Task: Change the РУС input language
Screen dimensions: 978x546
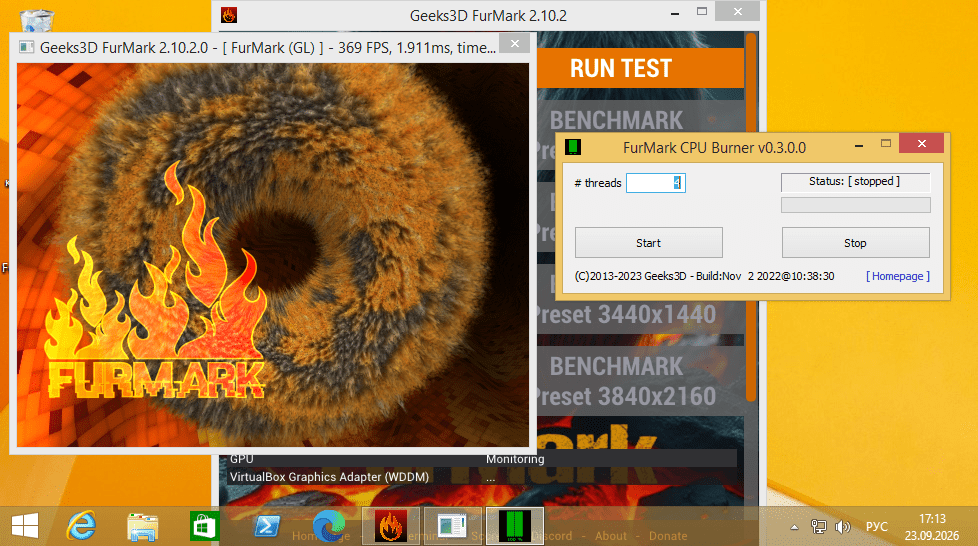Action: click(x=876, y=527)
